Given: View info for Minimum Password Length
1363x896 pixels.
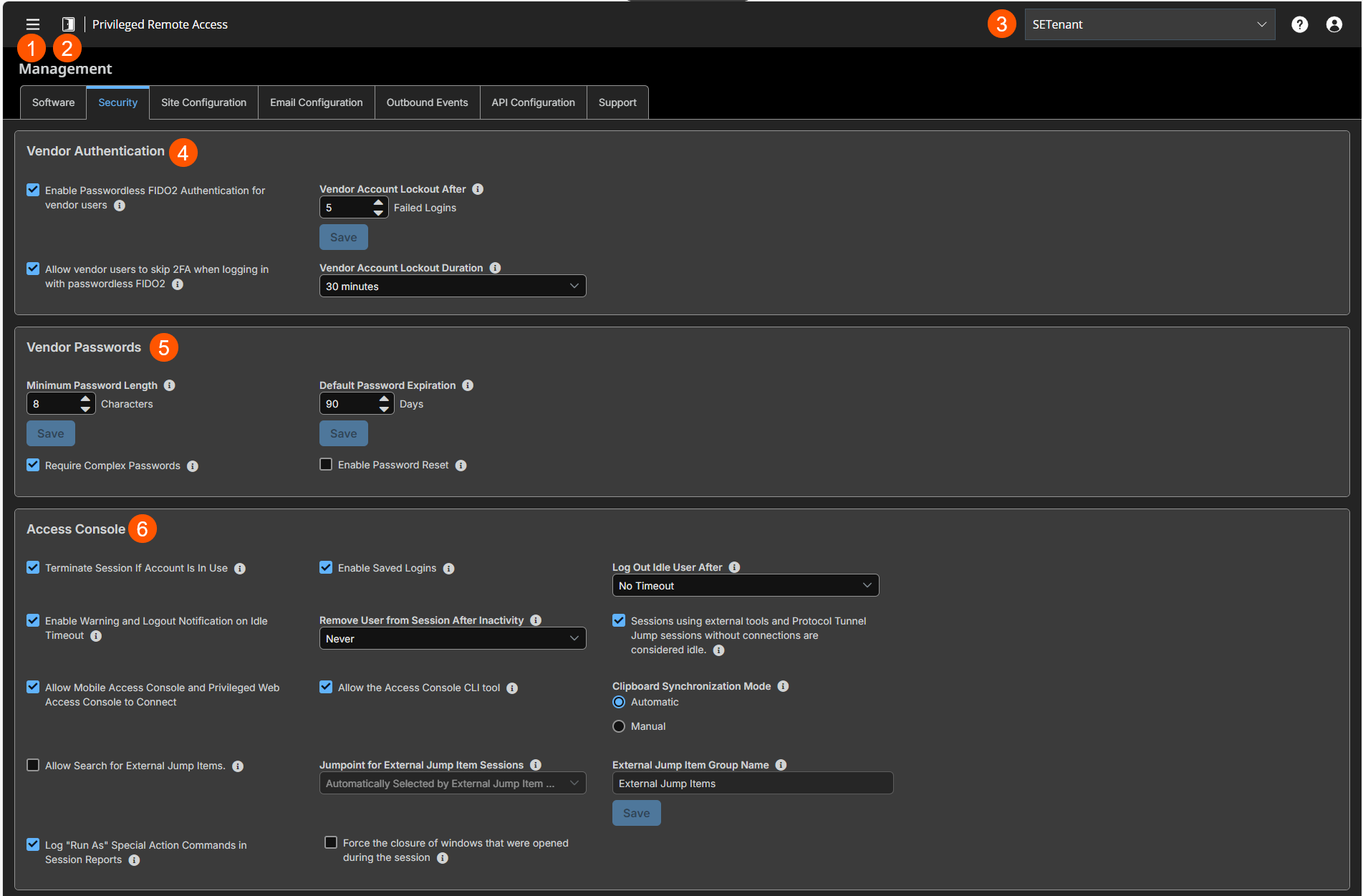Looking at the screenshot, I should 169,385.
